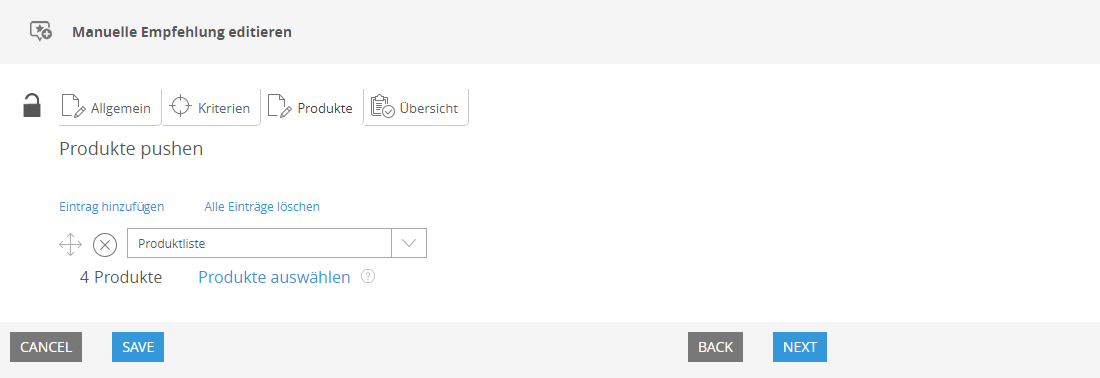This screenshot has width=1100, height=378.
Task: Toggle the open padlock icon
Action: [32, 105]
